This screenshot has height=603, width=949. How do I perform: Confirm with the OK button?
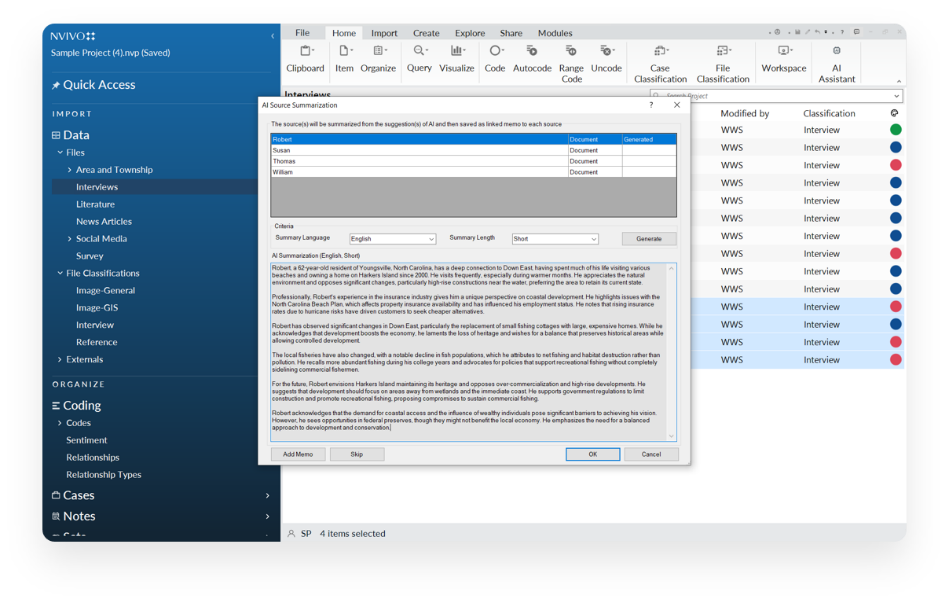click(x=593, y=454)
